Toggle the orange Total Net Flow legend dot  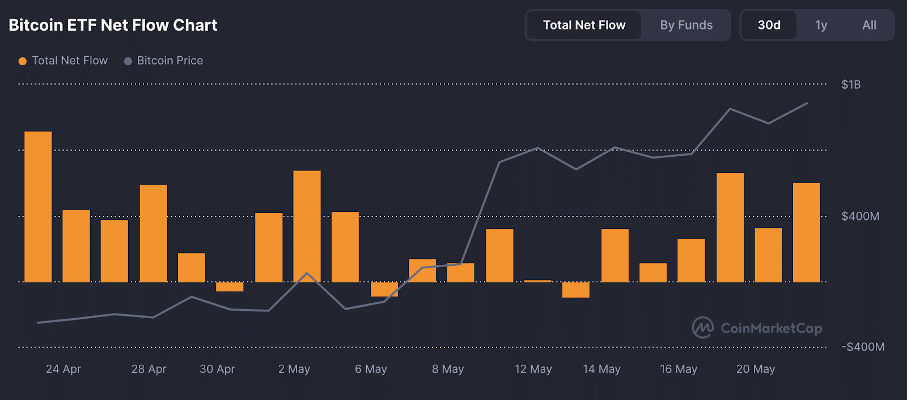point(22,61)
